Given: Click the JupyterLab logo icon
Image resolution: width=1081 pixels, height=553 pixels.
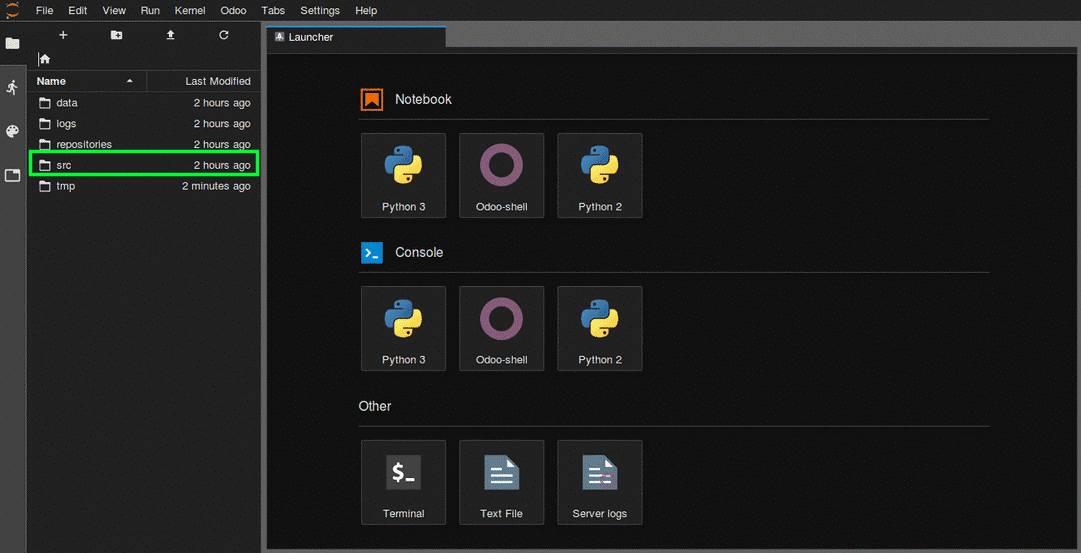Looking at the screenshot, I should coord(12,10).
